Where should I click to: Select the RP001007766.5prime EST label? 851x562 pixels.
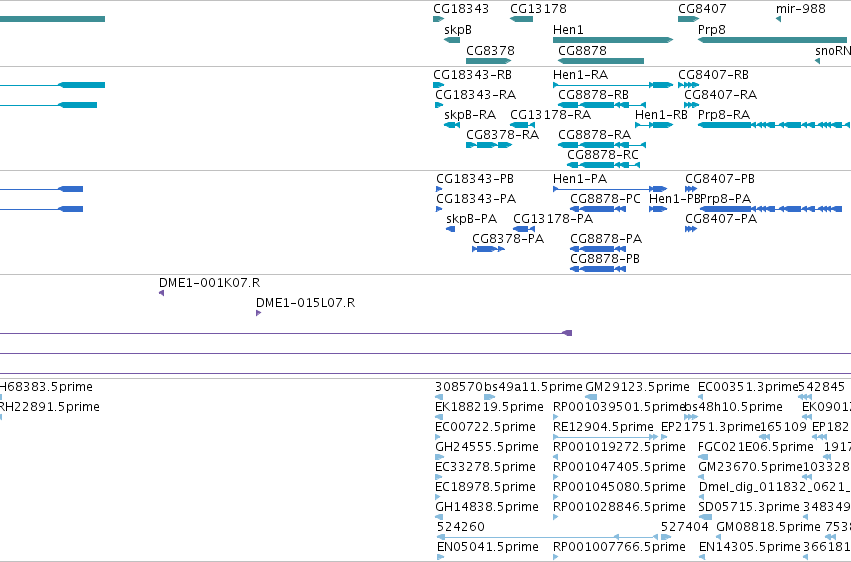619,548
